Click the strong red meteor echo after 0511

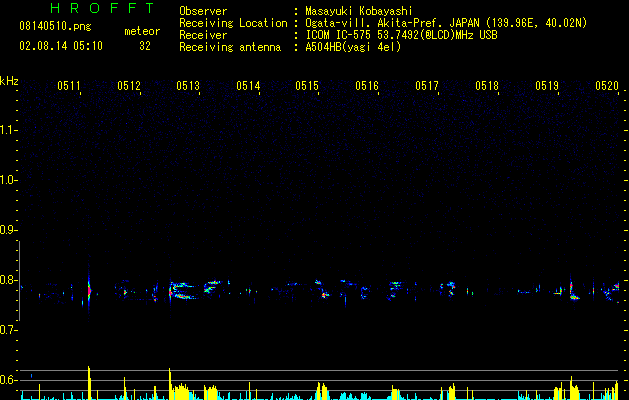coord(89,290)
